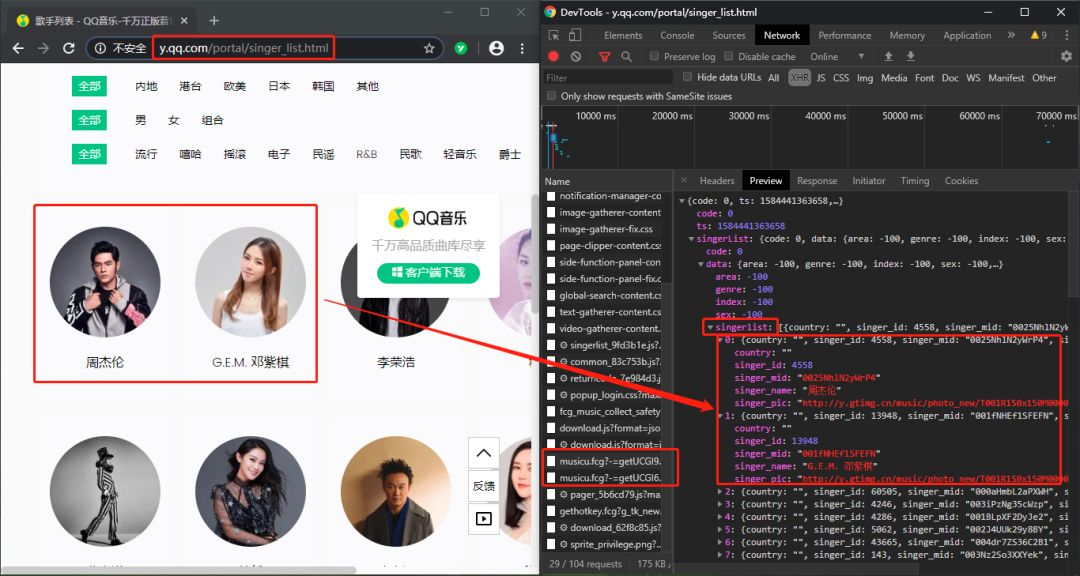
Task: Expand array item 2 with singer_id 60505
Action: pos(720,492)
